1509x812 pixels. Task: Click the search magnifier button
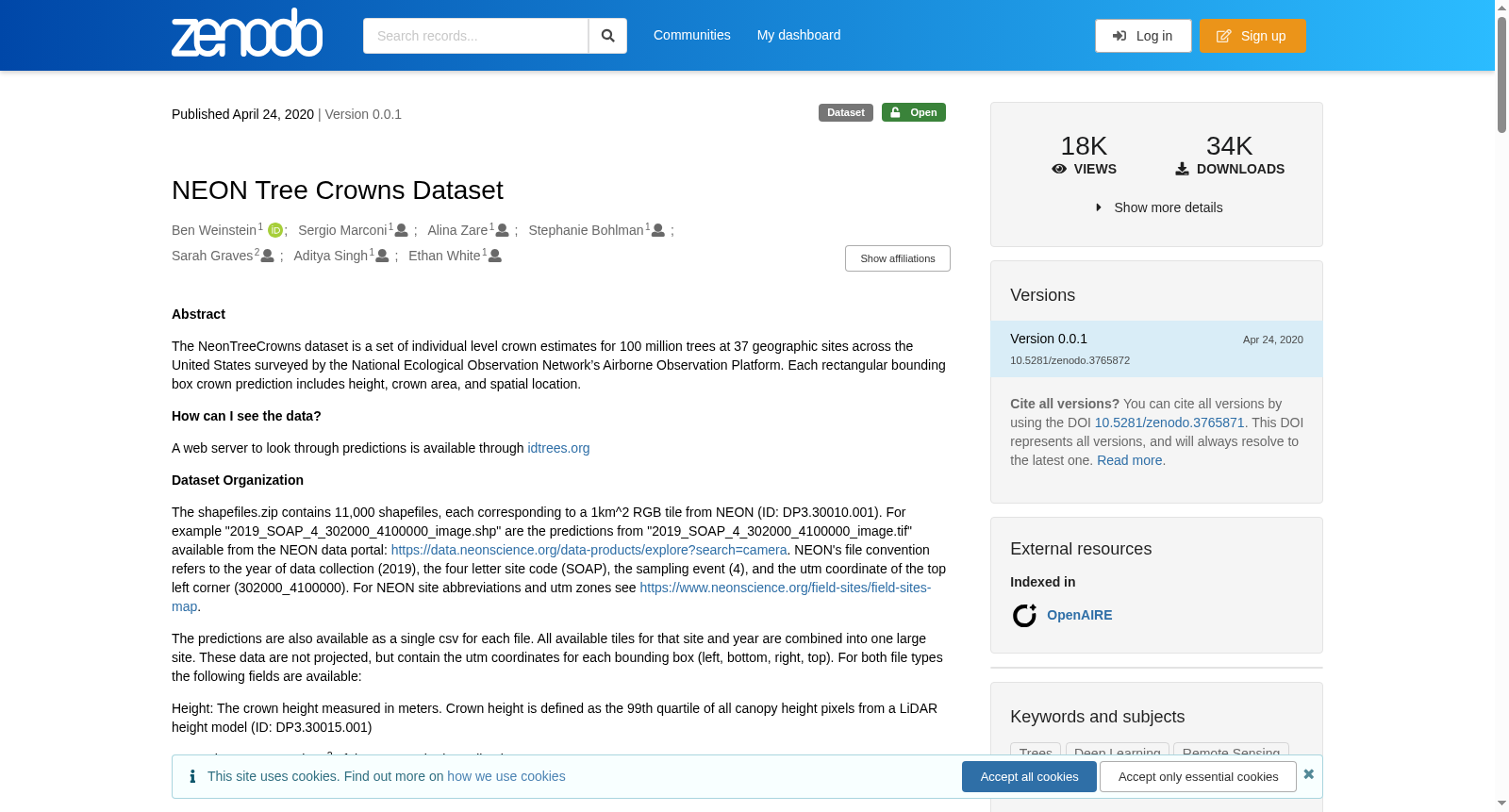point(607,36)
